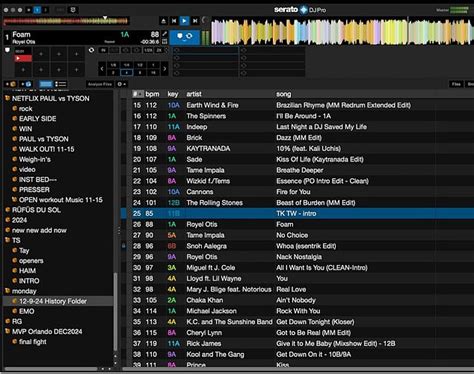474x374 pixels.
Task: Click the 10A key of Earth Wind & Fire
Action: tap(173, 105)
